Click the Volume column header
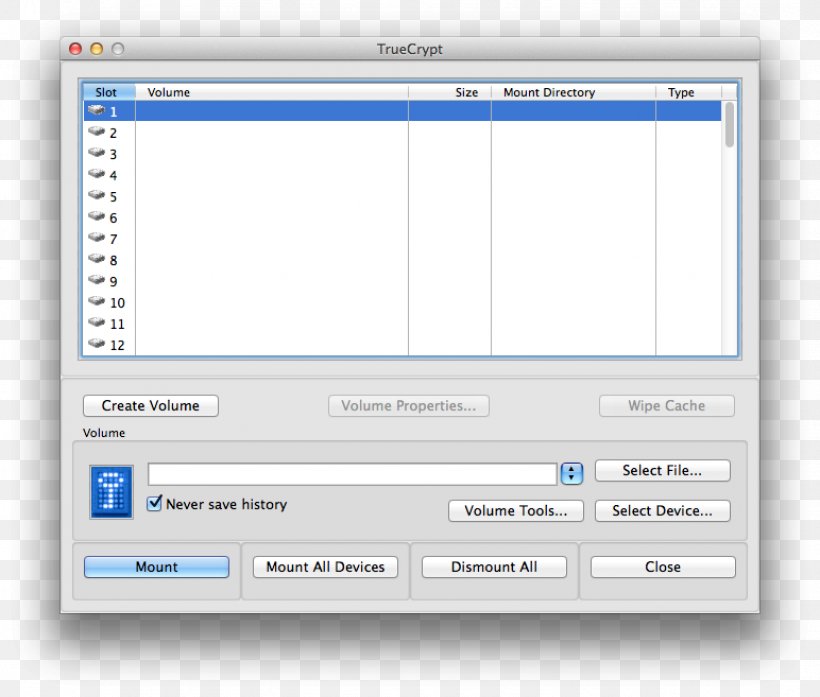Image resolution: width=820 pixels, height=697 pixels. pyautogui.click(x=168, y=92)
